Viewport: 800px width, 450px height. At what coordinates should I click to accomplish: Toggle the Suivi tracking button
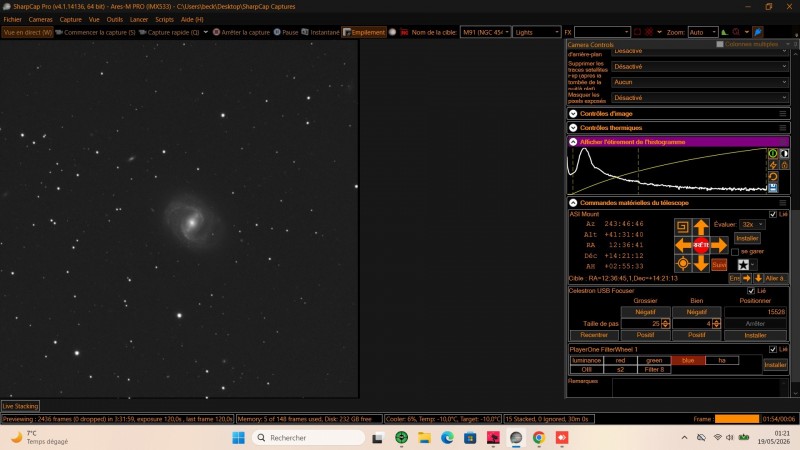(719, 265)
